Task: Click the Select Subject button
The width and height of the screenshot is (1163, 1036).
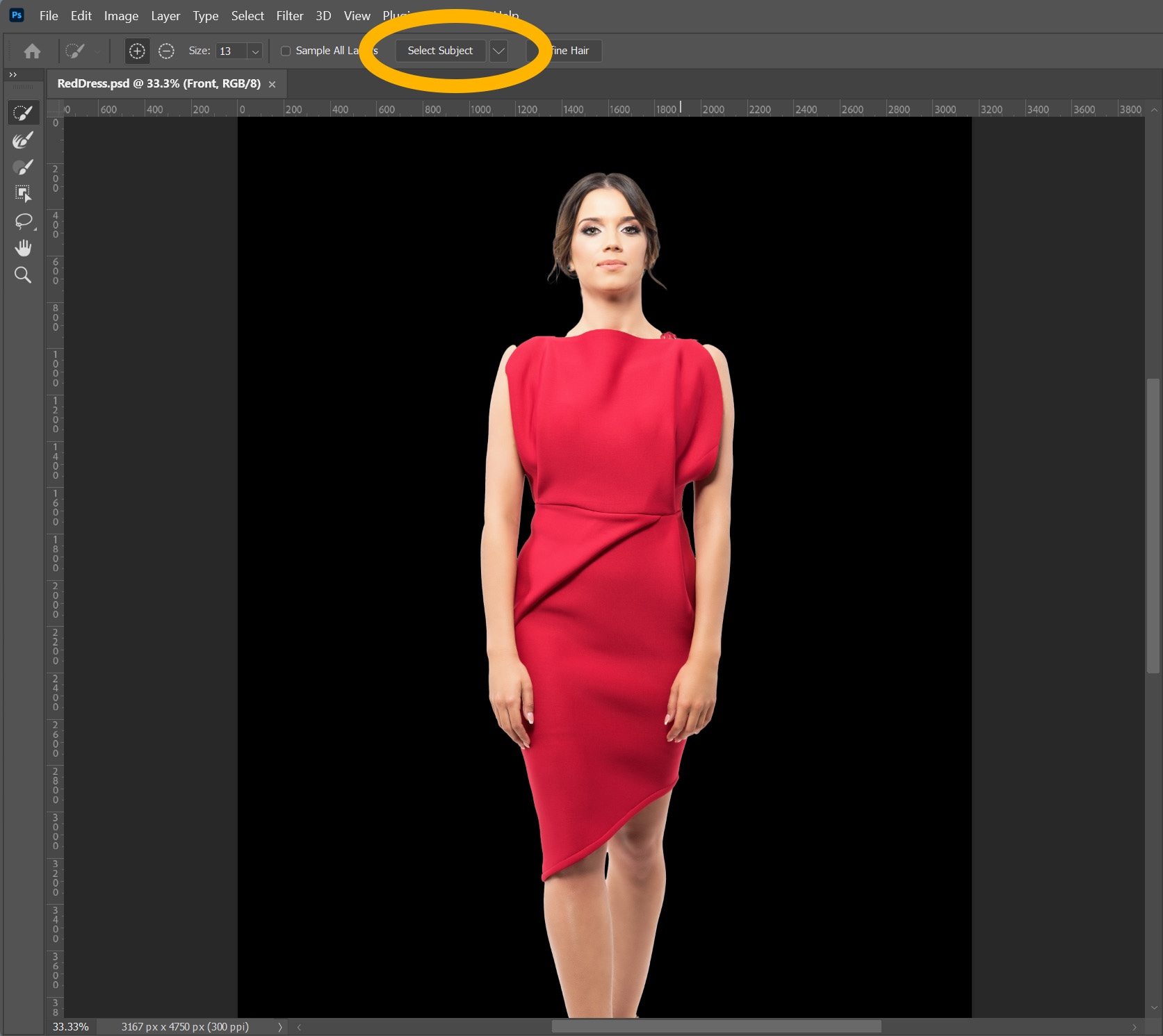Action: tap(439, 51)
